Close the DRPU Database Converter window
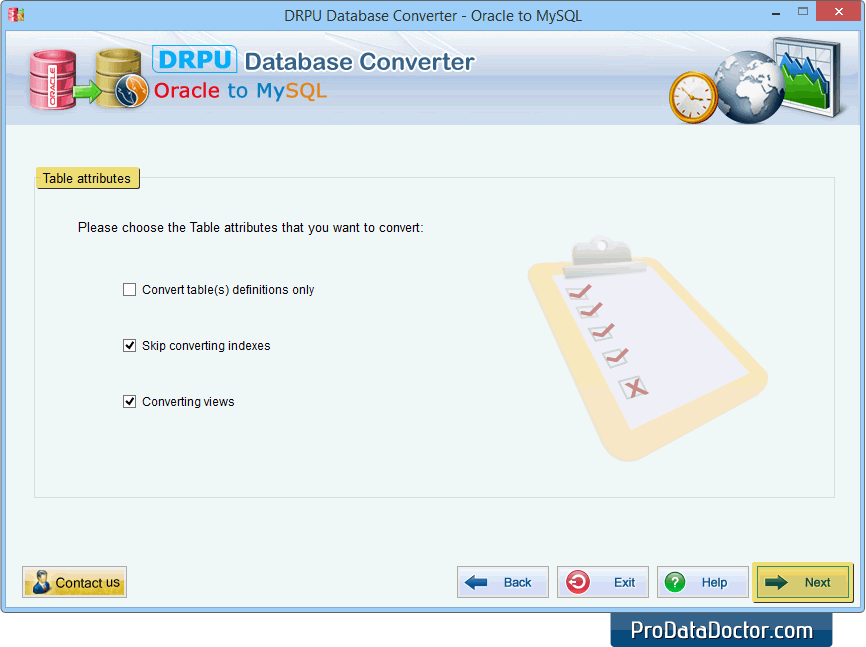This screenshot has height=647, width=866. pyautogui.click(x=838, y=12)
